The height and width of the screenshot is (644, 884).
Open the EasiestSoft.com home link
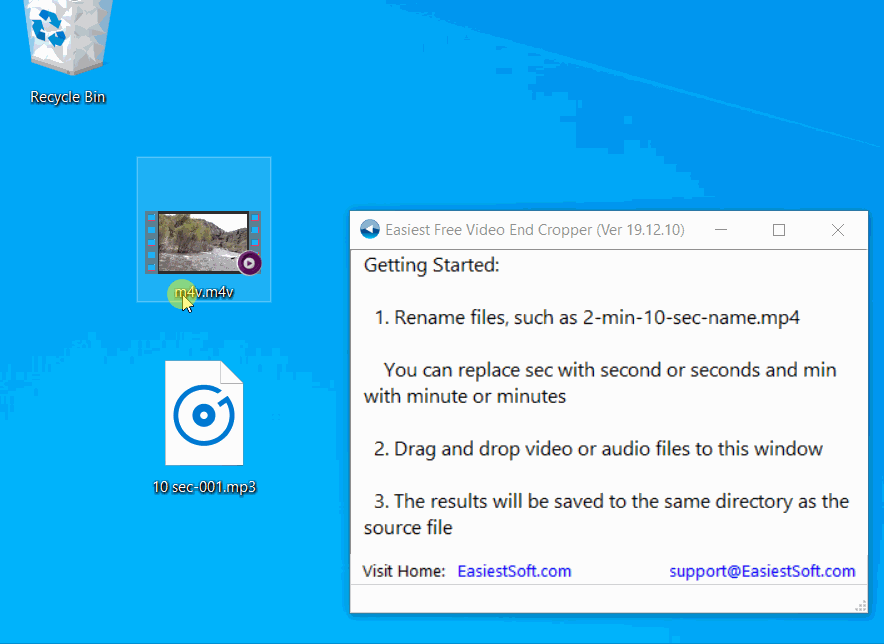[514, 571]
